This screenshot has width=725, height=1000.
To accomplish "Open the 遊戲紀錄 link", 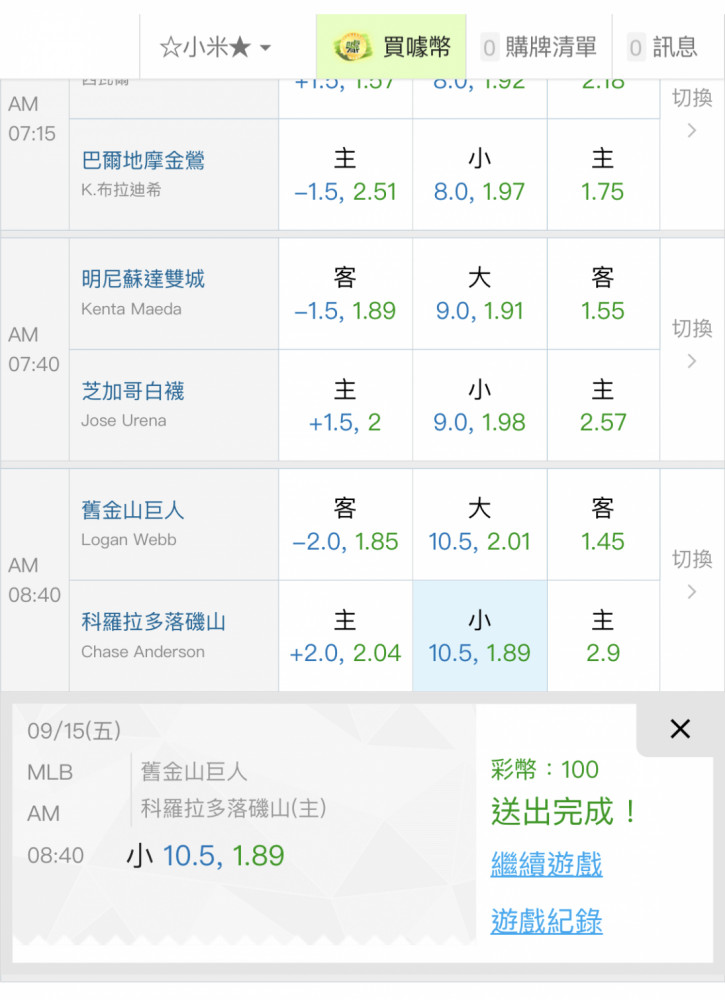I will [x=546, y=921].
